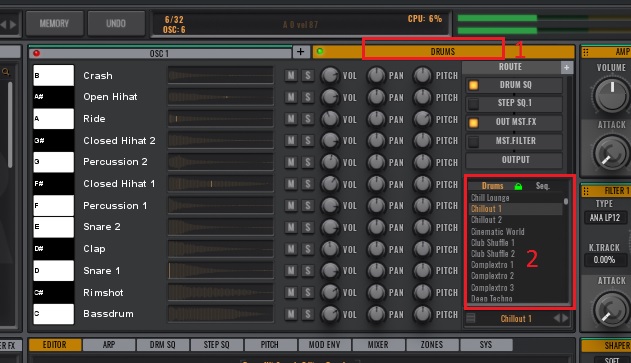Click the AMP Attack knob
Screen dimensions: 631x363
click(x=611, y=154)
